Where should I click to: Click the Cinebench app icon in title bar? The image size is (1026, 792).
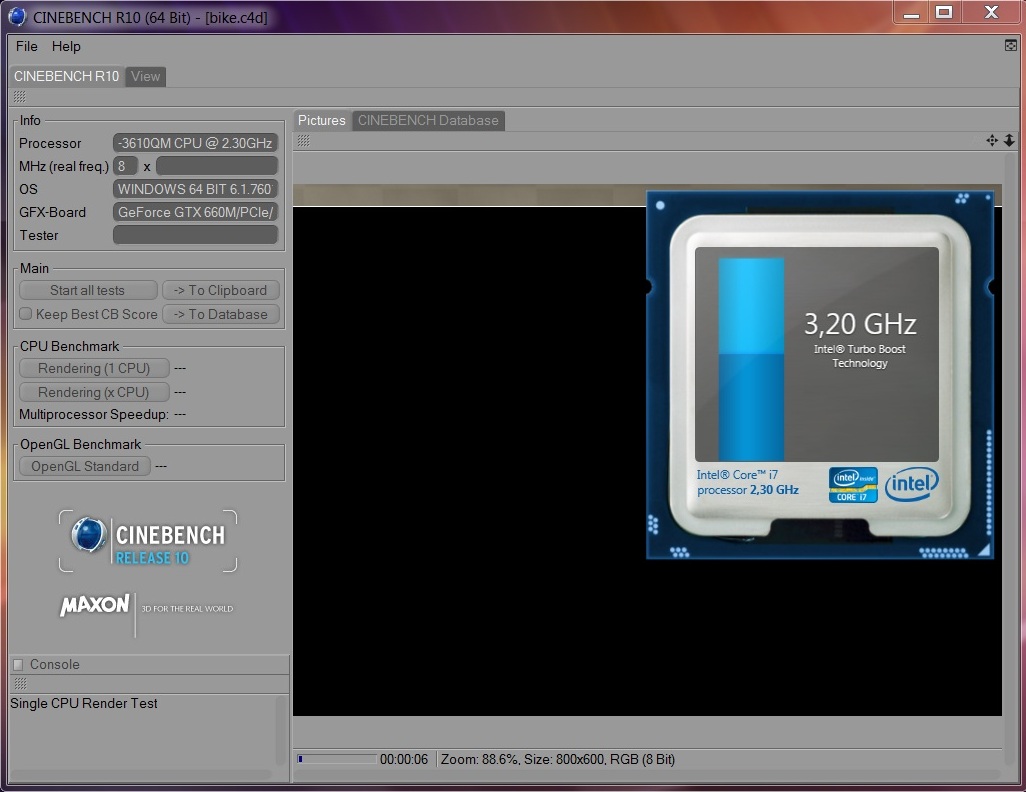pyautogui.click(x=18, y=16)
